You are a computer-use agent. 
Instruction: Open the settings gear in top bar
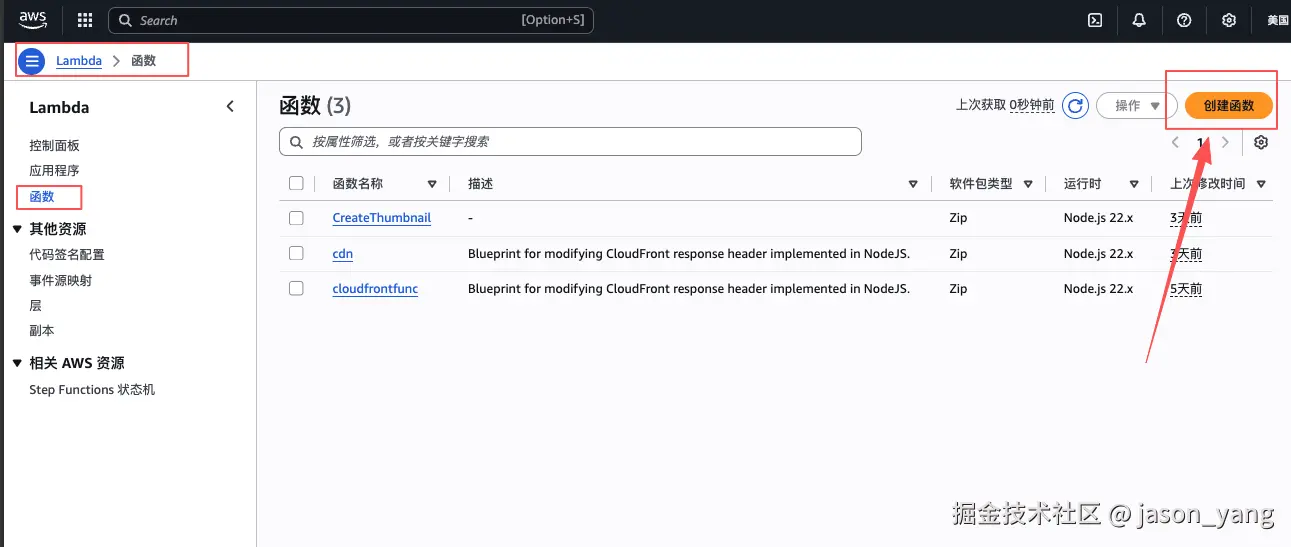(x=1229, y=20)
